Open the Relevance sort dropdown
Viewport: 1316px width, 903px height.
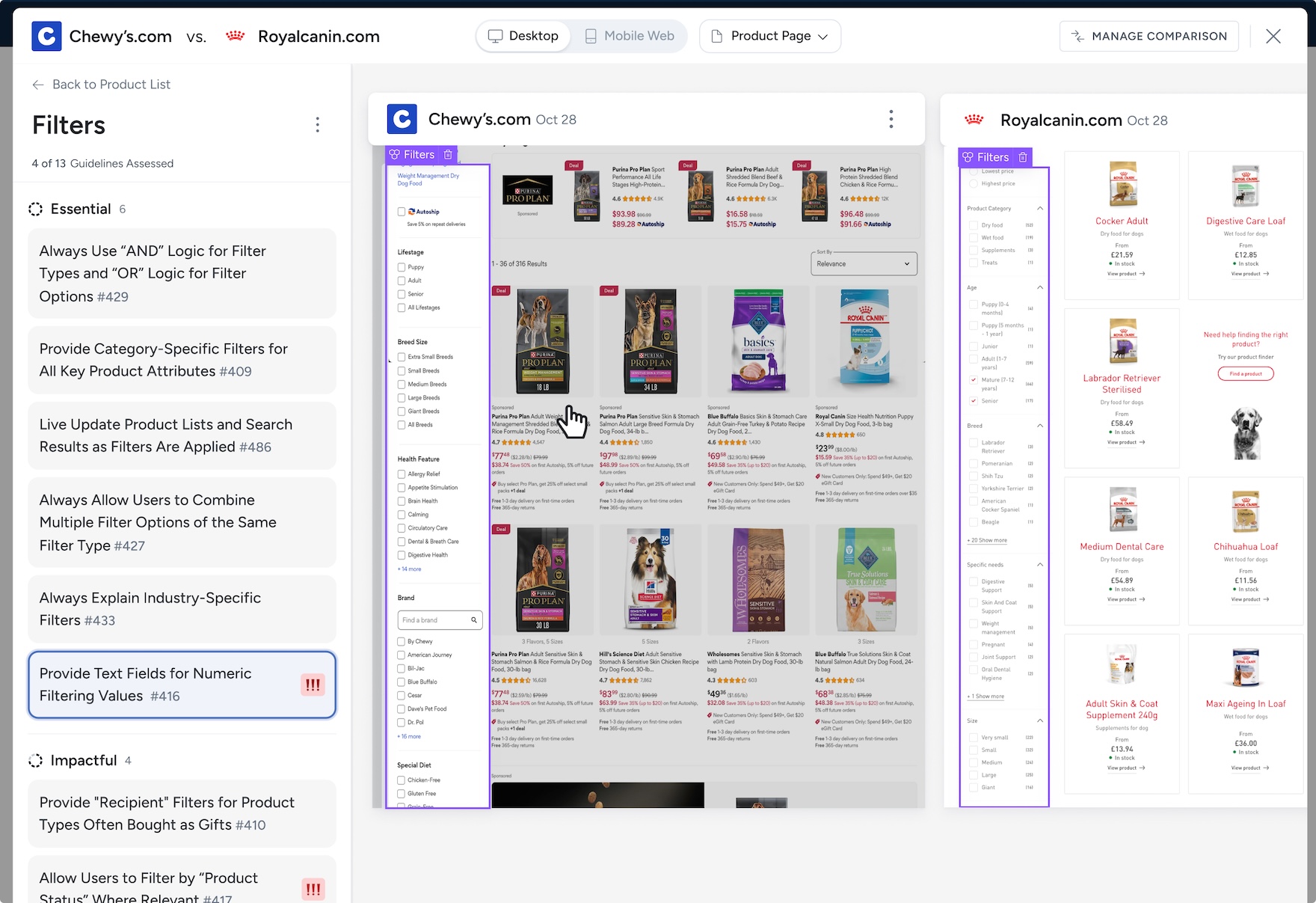click(x=864, y=263)
